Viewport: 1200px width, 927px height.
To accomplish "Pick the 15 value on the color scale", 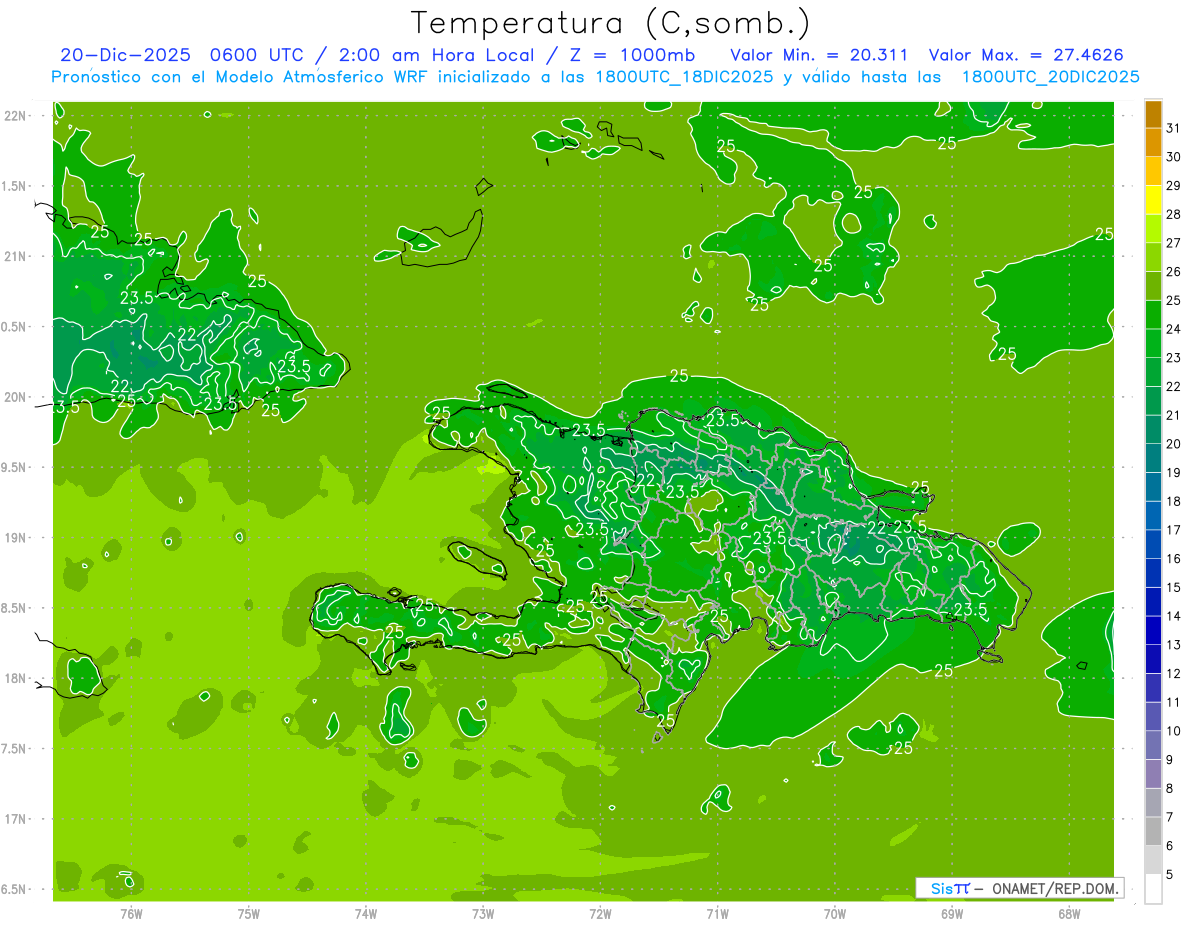I will [1173, 587].
